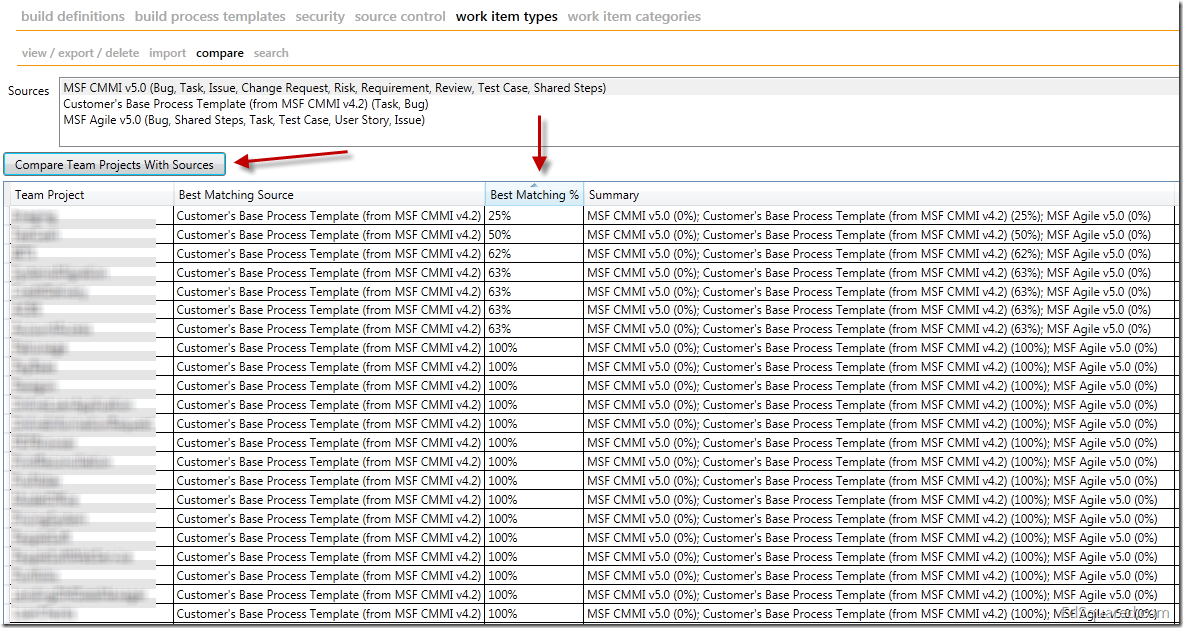
Task: Click the Summary cell containing (50%)
Action: pos(880,235)
